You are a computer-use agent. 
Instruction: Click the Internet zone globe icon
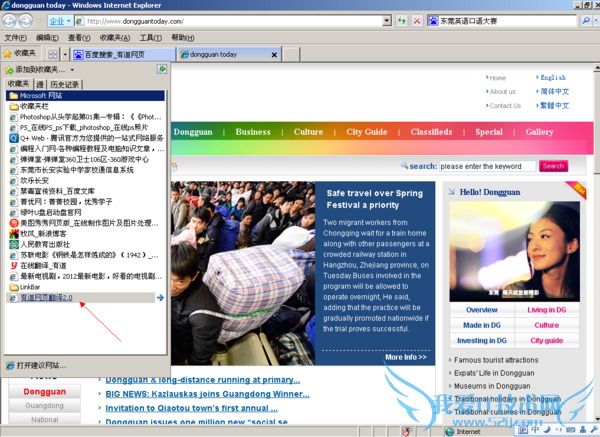[x=450, y=432]
